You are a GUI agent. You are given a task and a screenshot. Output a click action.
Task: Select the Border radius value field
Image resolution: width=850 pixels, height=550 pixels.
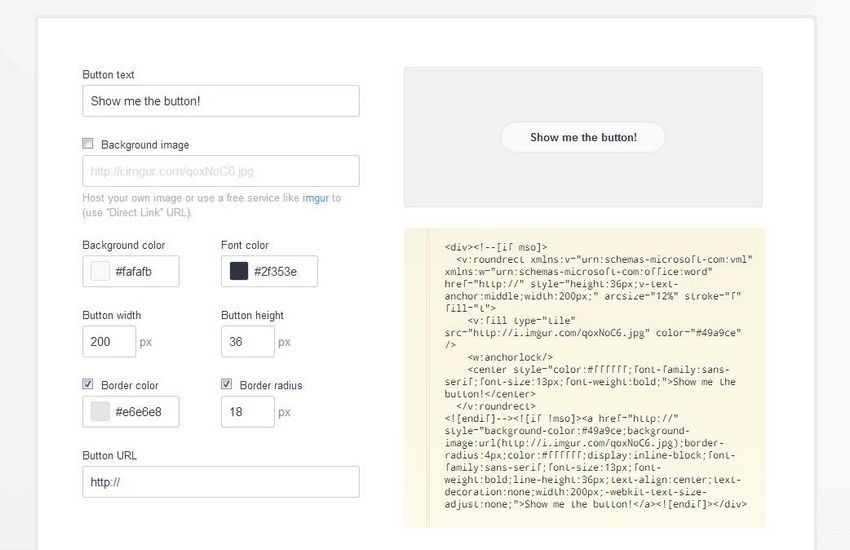pos(247,411)
